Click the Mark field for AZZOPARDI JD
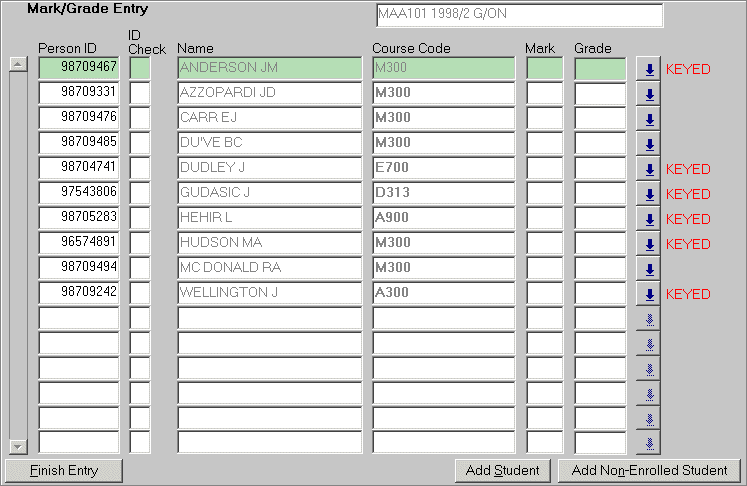Screen dimensions: 747x486 545,93
